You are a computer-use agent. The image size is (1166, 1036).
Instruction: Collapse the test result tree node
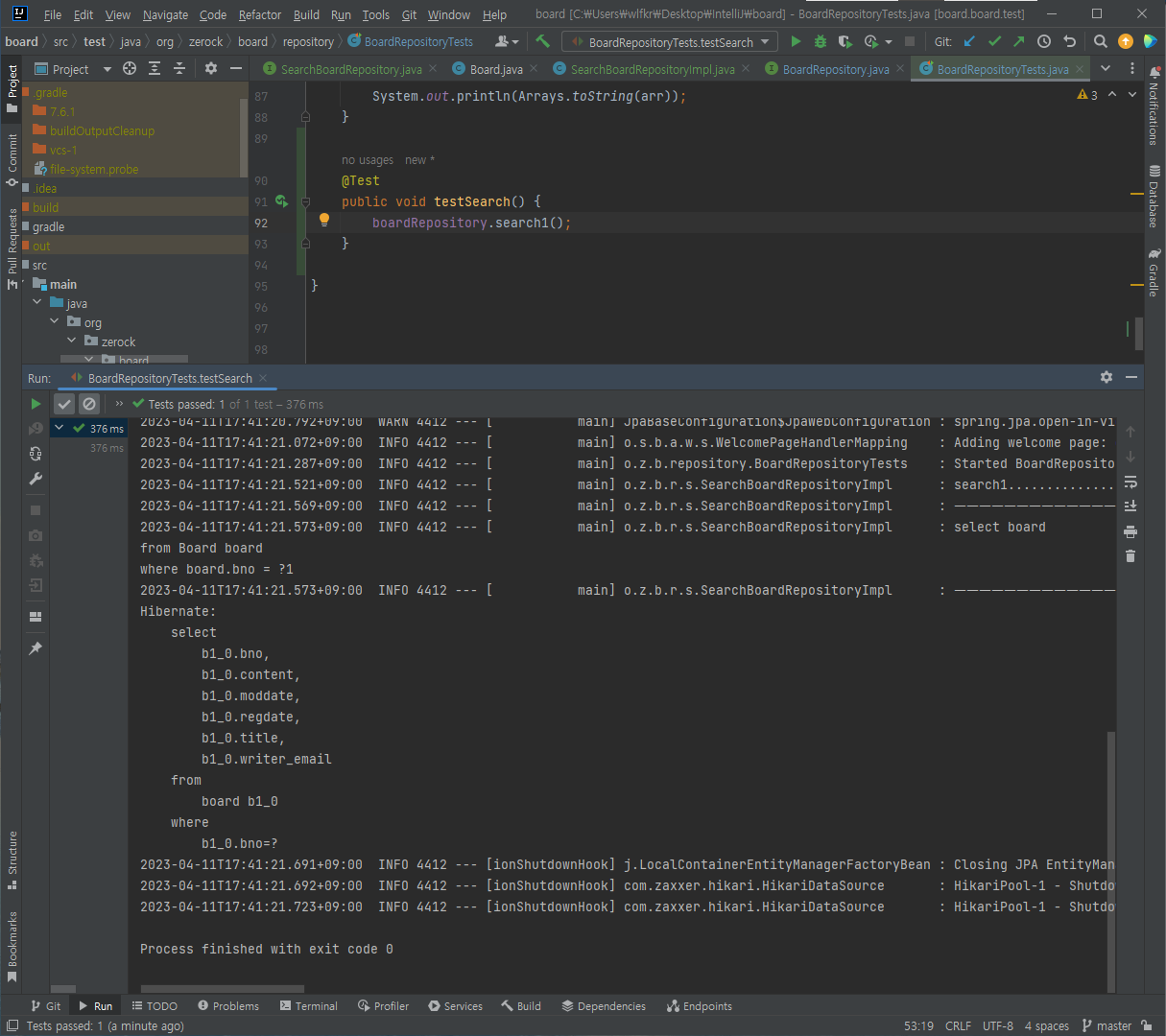(x=59, y=428)
